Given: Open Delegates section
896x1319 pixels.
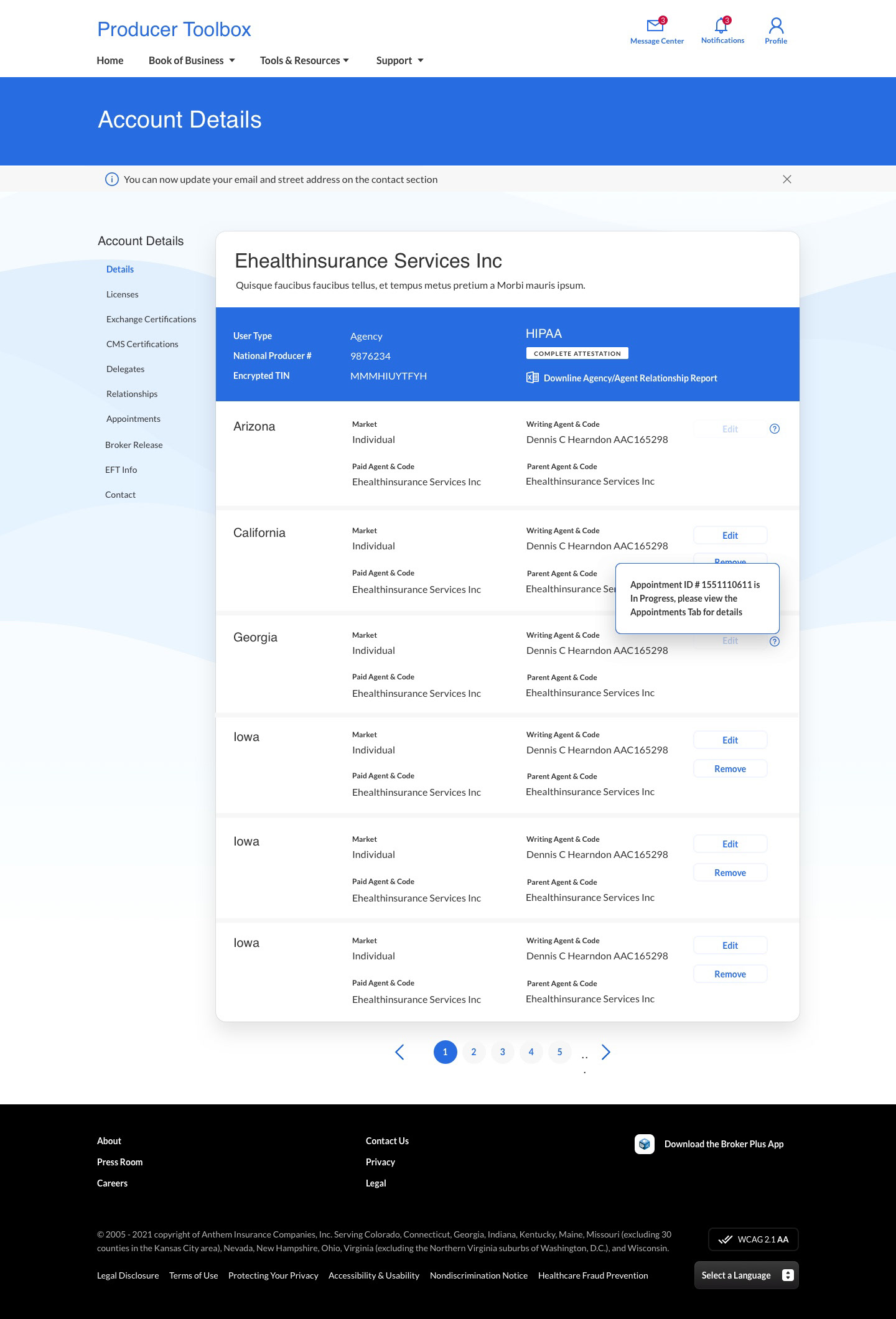Looking at the screenshot, I should click(x=125, y=369).
